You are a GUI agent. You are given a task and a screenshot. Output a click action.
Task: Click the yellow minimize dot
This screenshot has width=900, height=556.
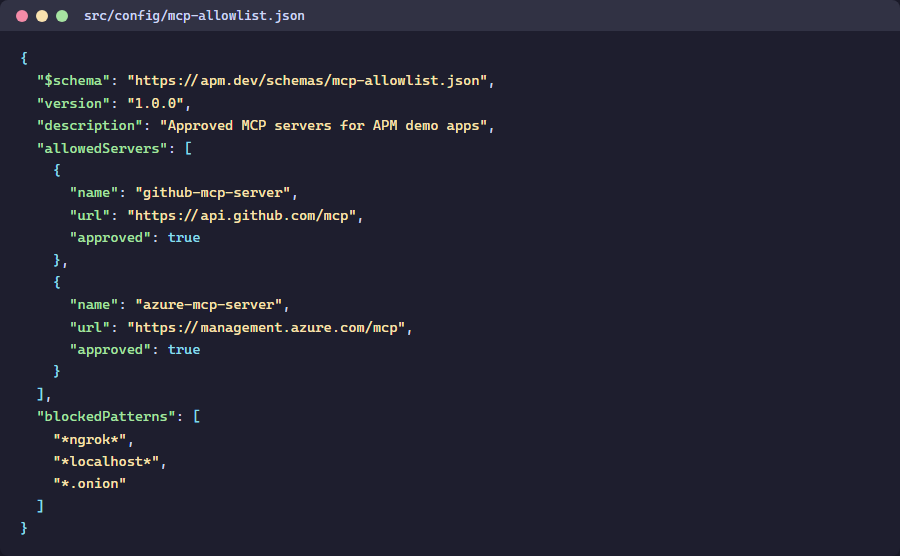42,16
